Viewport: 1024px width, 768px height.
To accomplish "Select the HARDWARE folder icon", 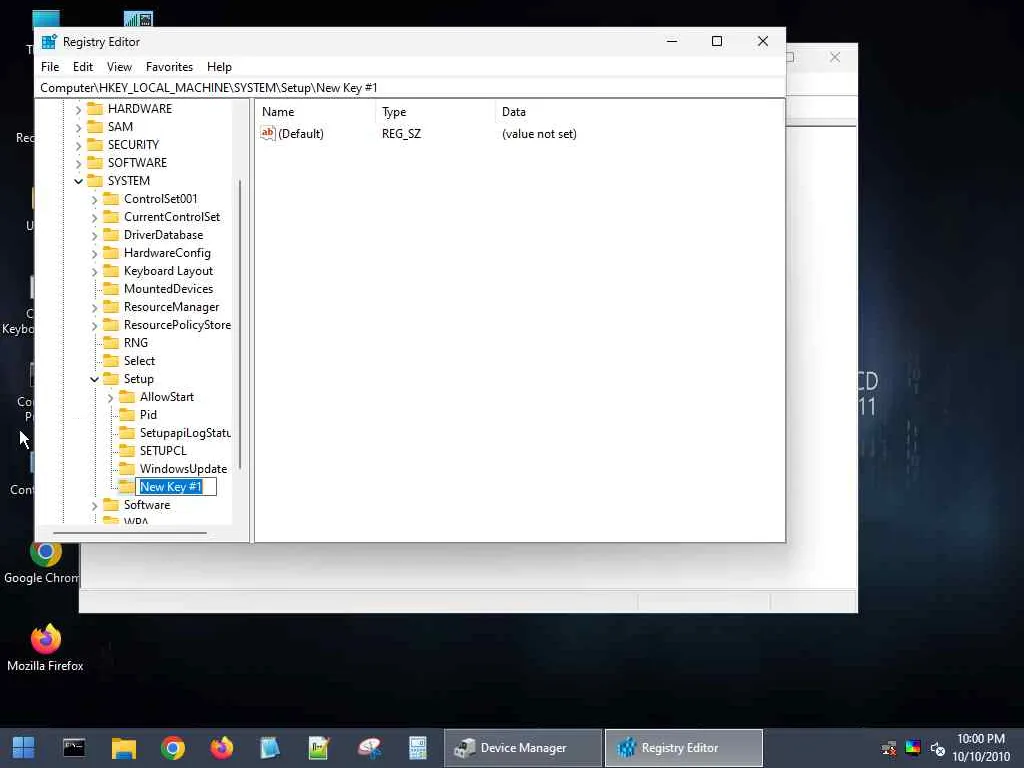I will 95,108.
